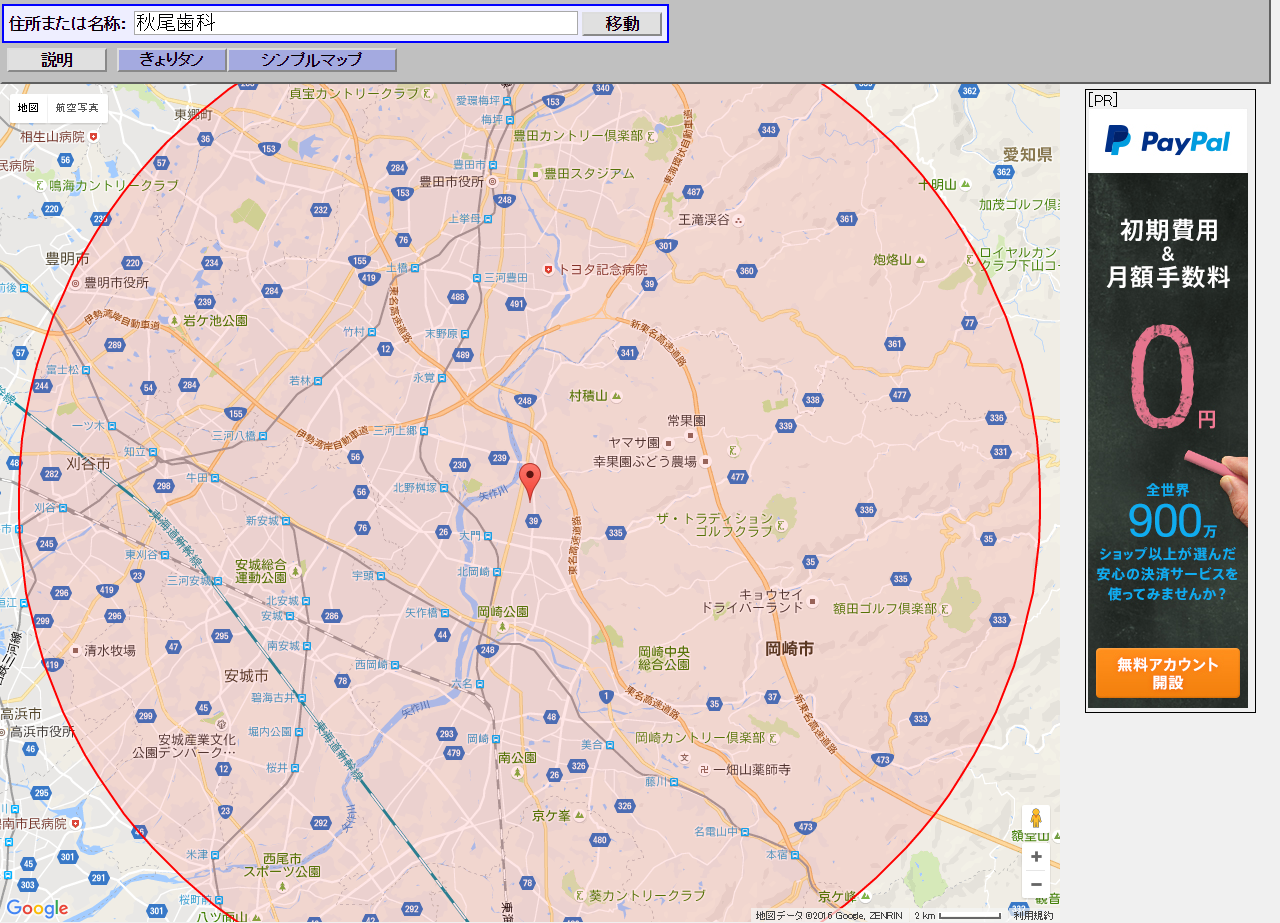Click the 鳴海カントリークラブ label
Image resolution: width=1280 pixels, height=923 pixels.
113,186
